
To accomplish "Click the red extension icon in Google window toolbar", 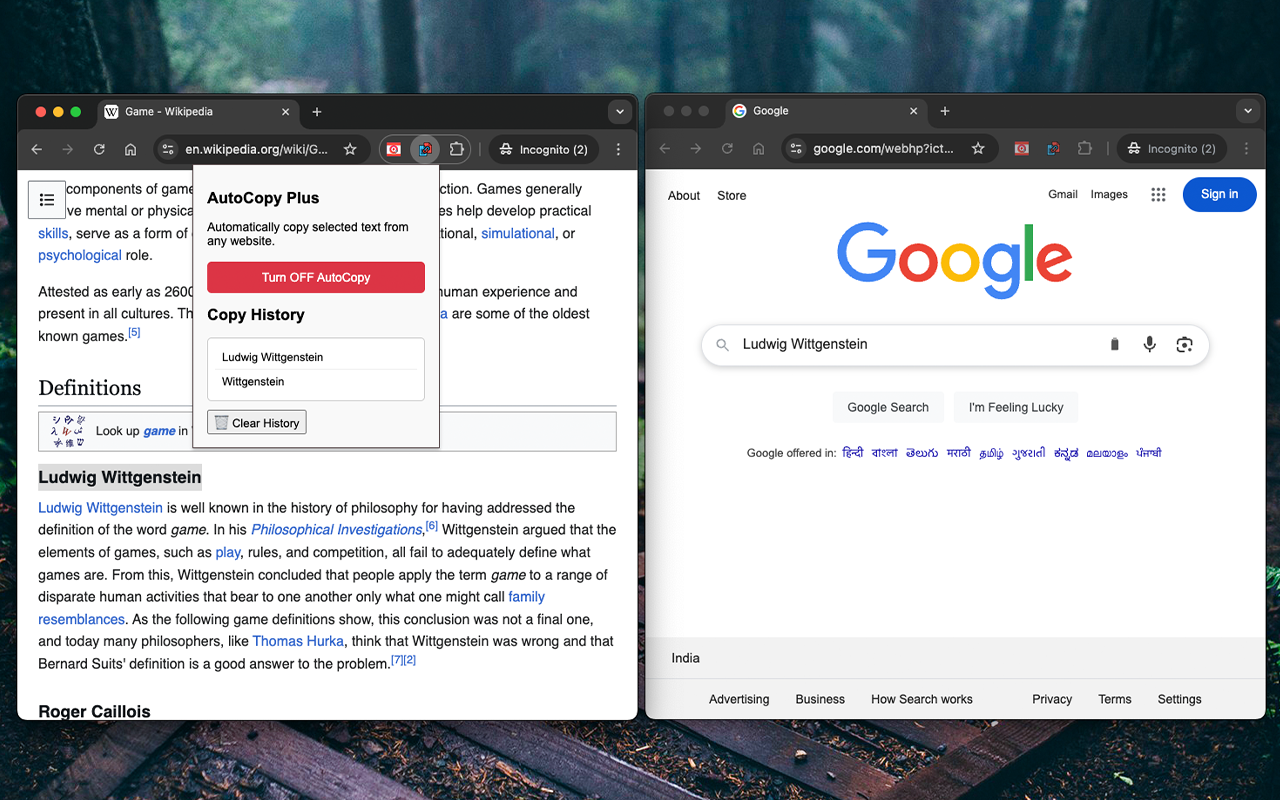I will [1022, 149].
